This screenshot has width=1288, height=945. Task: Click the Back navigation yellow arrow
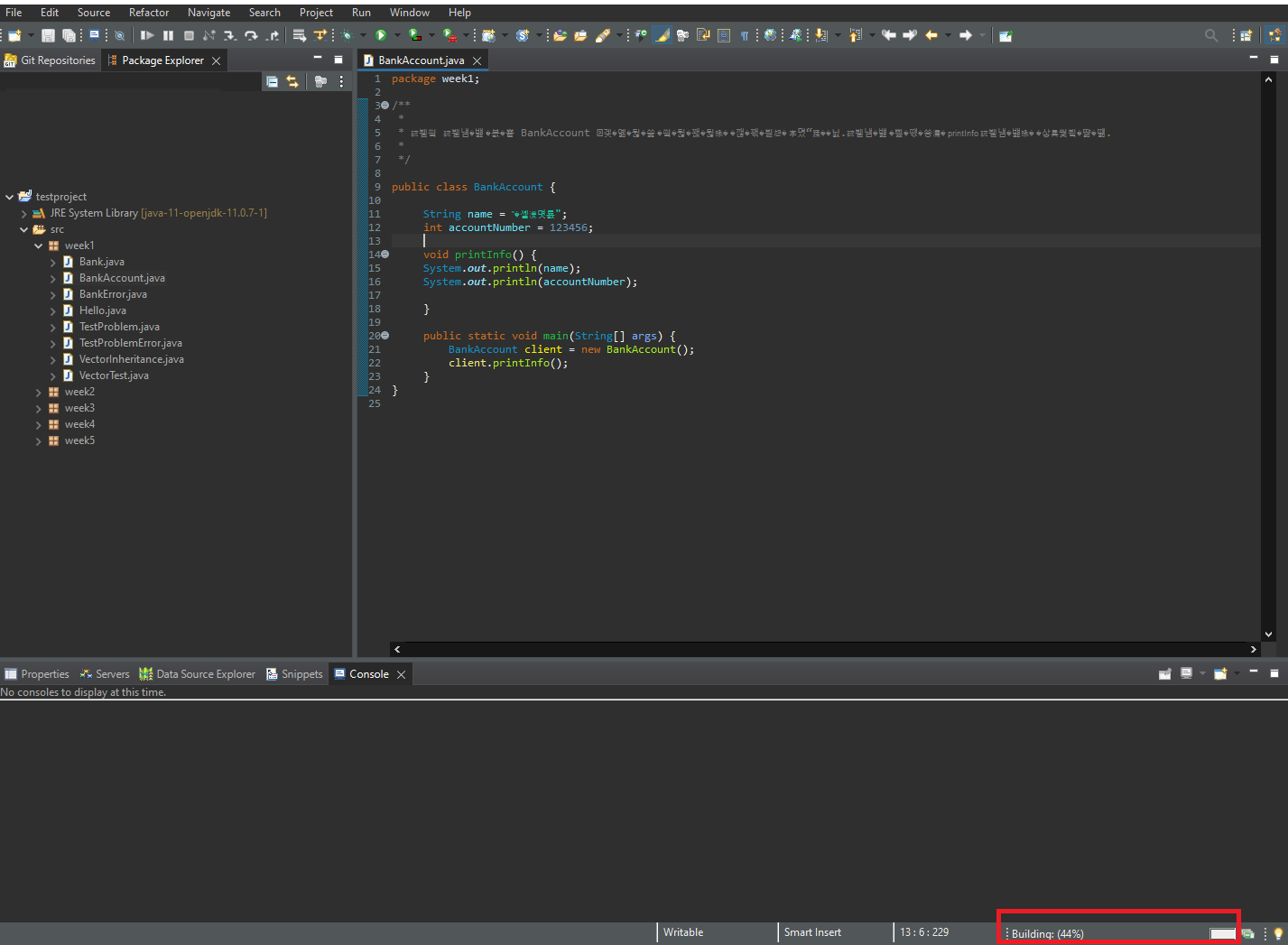pos(931,35)
